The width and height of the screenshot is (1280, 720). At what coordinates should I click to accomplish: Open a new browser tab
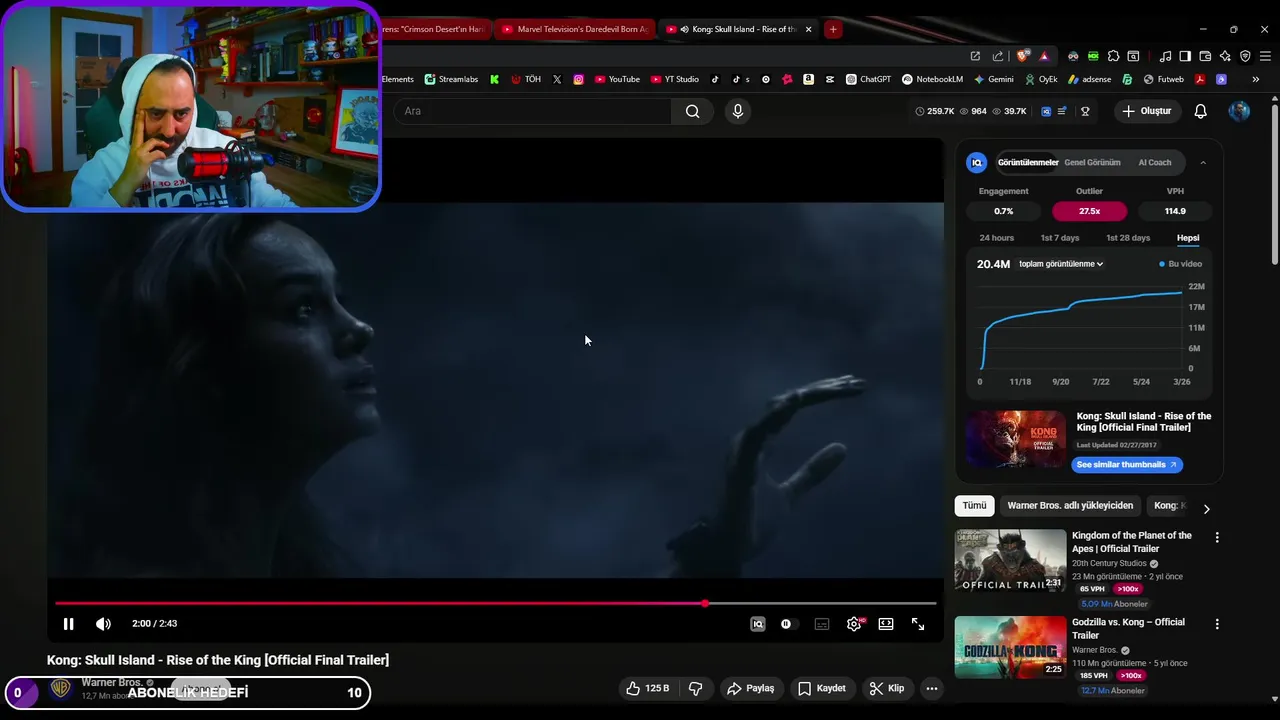[832, 29]
